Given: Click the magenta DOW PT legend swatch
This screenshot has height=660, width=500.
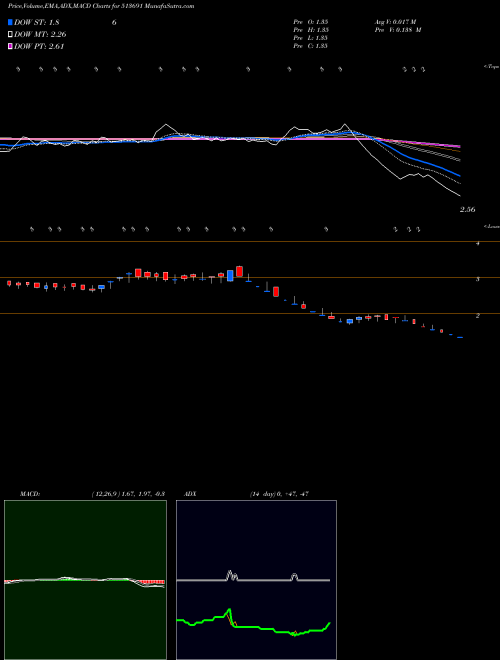Looking at the screenshot, I should pyautogui.click(x=11, y=47).
